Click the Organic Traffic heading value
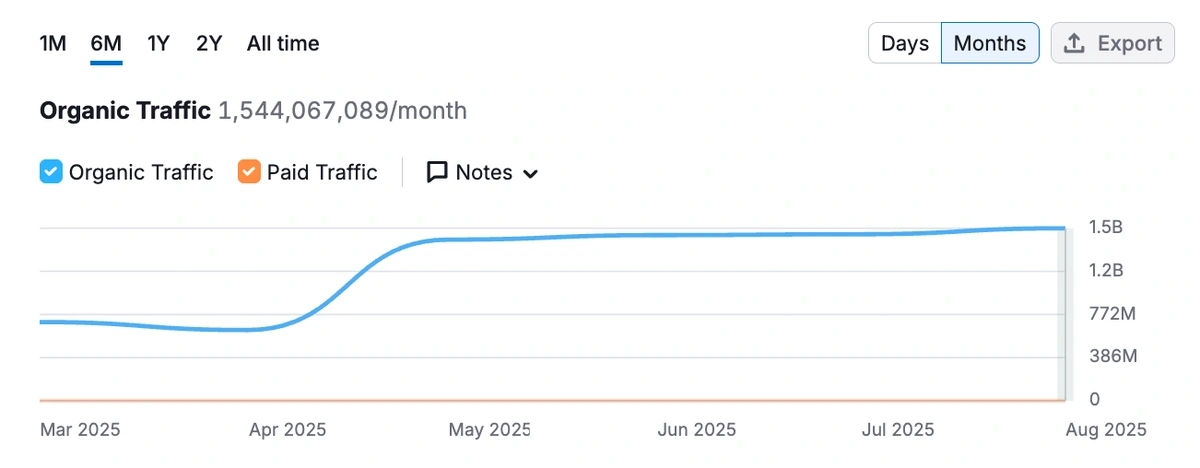 pos(342,110)
